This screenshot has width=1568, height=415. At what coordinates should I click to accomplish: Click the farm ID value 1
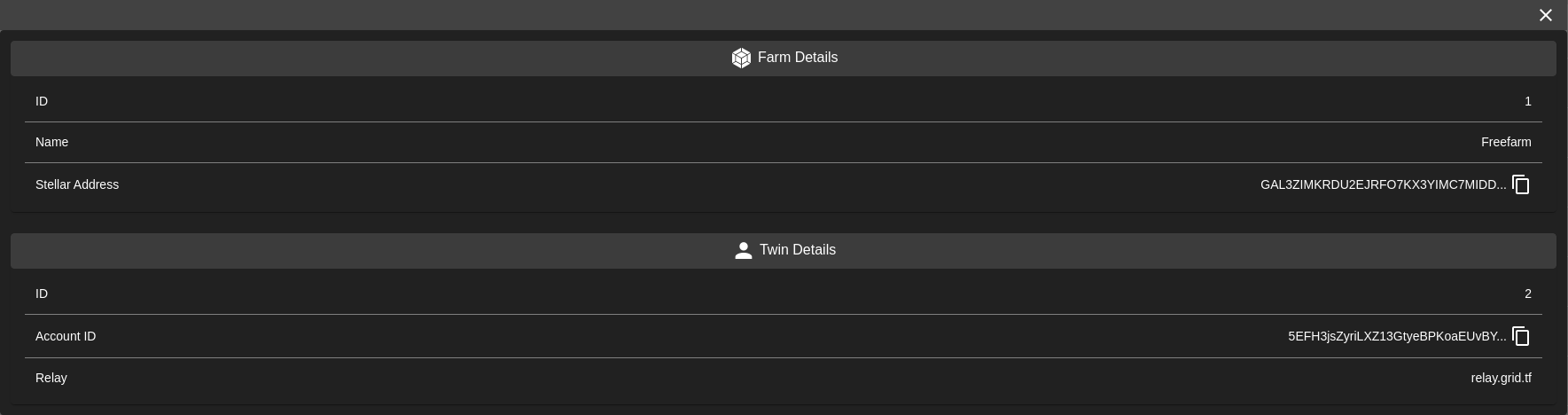point(1527,101)
